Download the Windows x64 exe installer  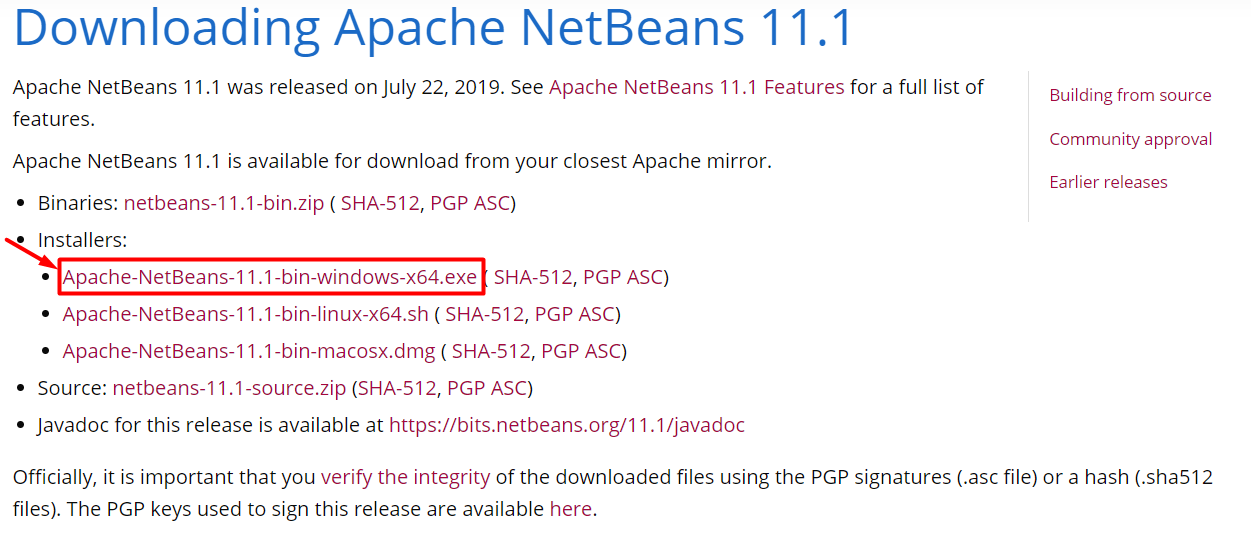point(270,277)
